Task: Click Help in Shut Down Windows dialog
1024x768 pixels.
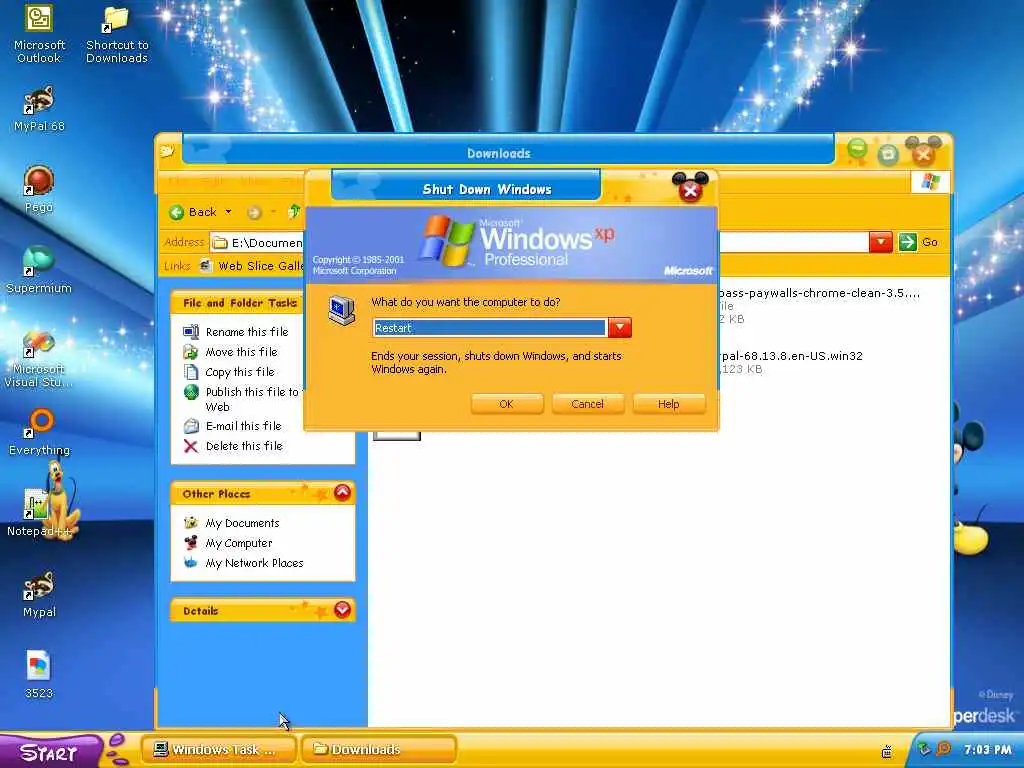Action: (668, 404)
